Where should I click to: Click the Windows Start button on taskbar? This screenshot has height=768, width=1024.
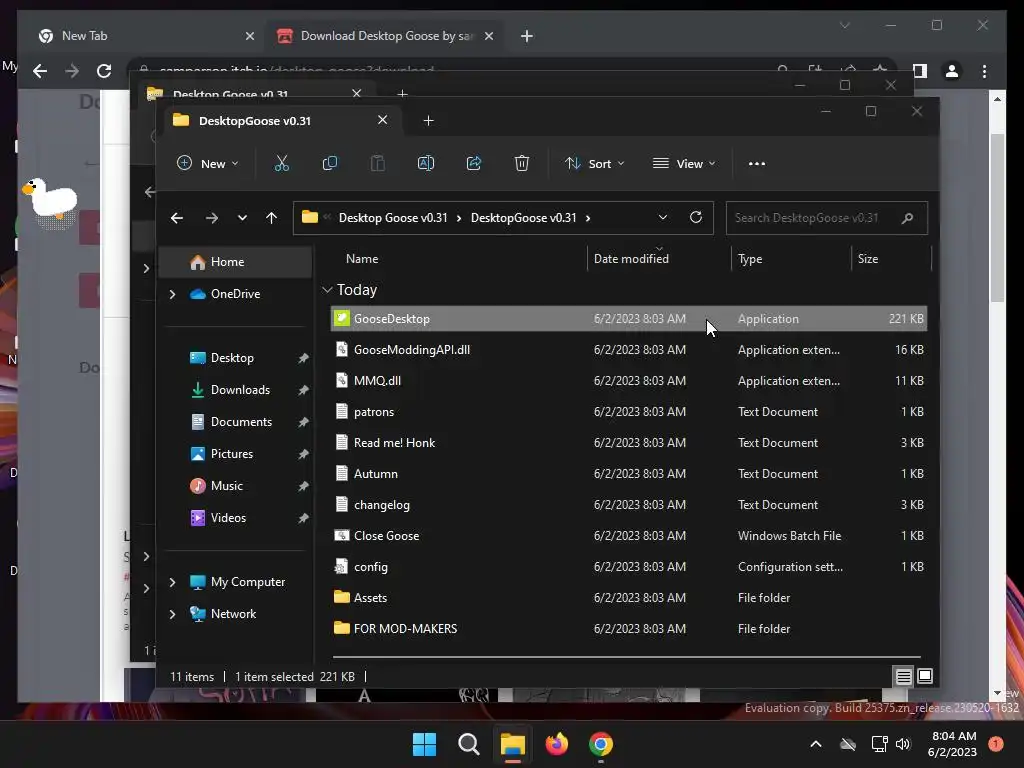(x=424, y=744)
